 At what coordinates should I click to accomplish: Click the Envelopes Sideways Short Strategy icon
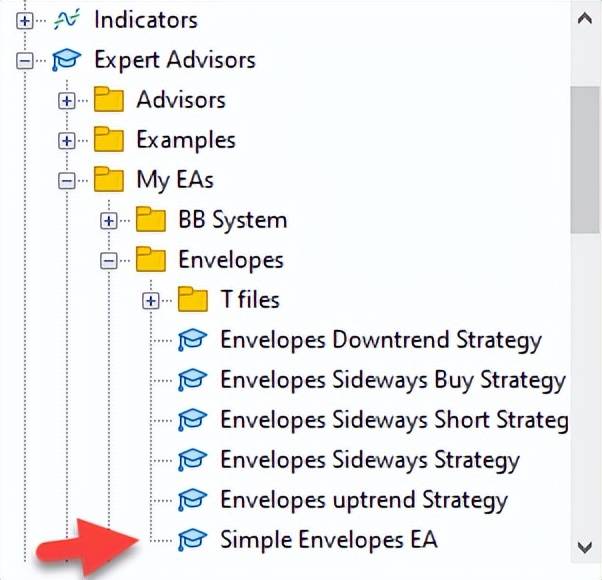click(x=192, y=420)
